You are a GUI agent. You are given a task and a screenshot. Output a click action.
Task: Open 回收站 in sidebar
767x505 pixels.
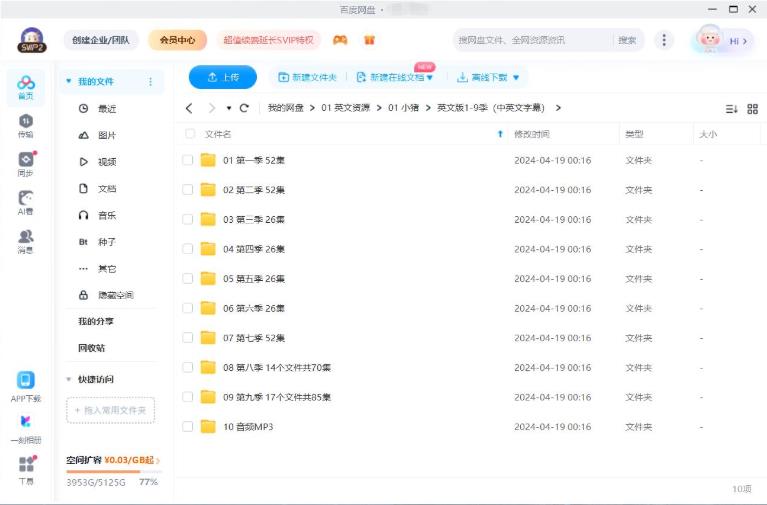[x=91, y=348]
